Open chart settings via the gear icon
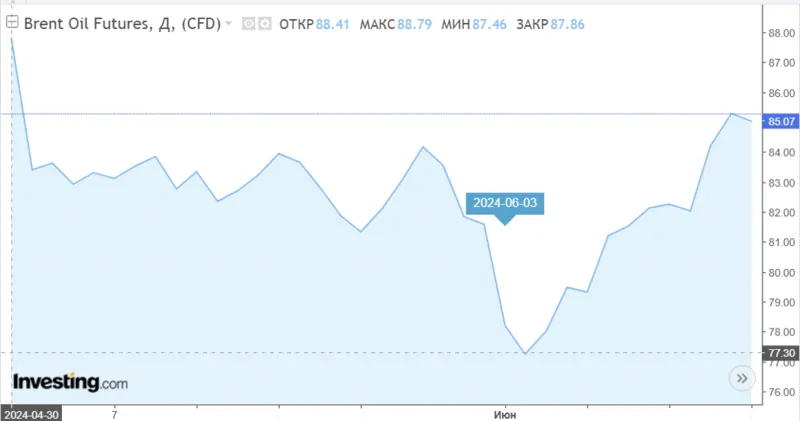 coord(263,22)
